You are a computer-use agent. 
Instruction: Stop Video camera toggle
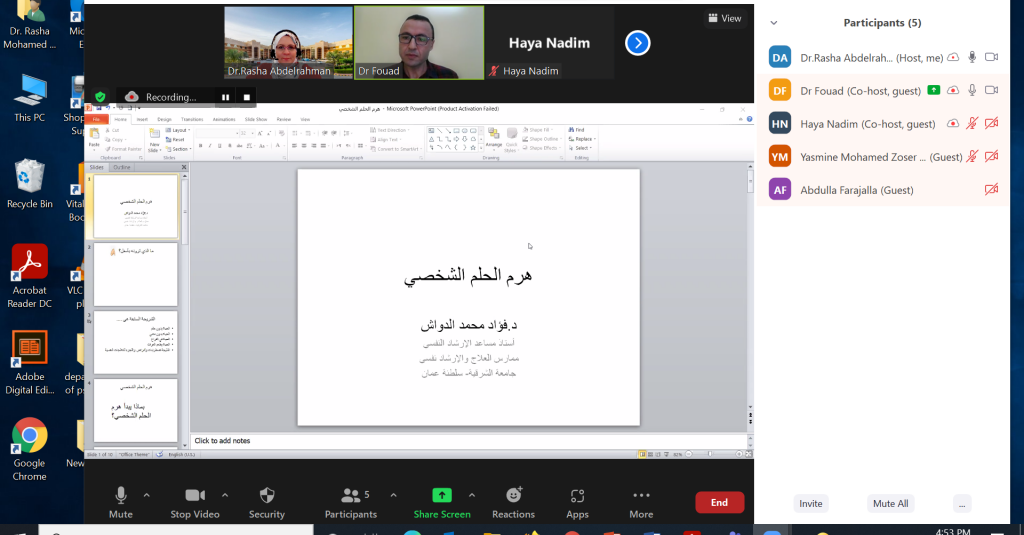[194, 496]
